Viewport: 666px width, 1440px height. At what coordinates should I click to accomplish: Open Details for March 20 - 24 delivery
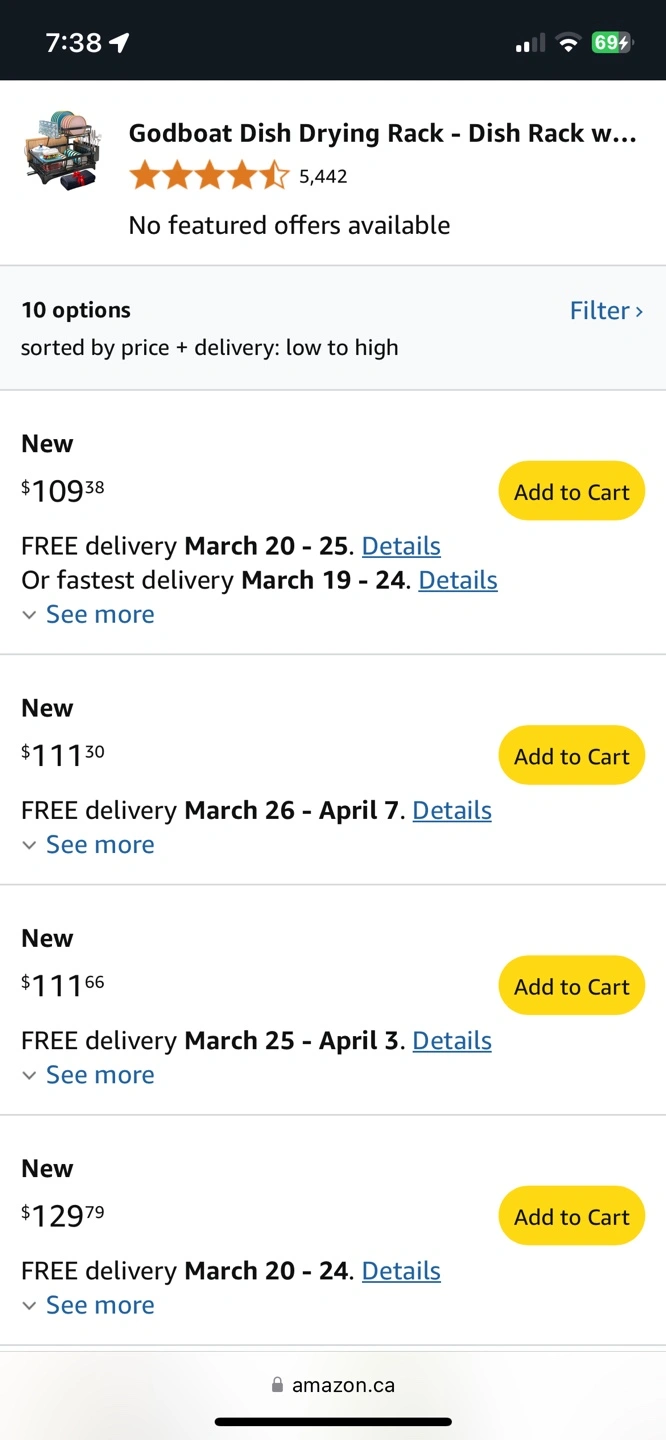pos(401,1270)
